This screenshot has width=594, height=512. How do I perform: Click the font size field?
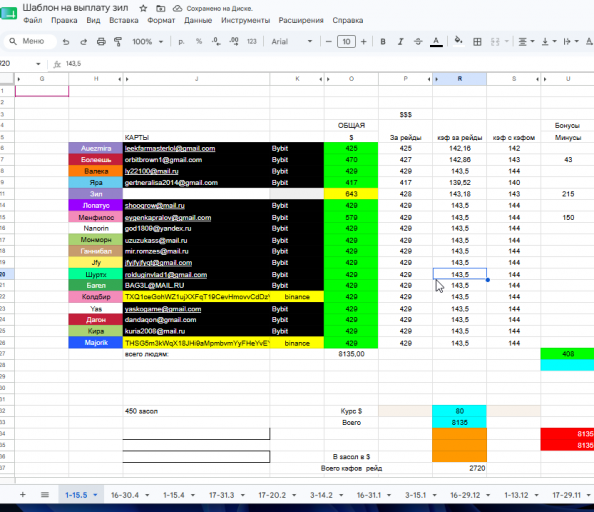pyautogui.click(x=346, y=42)
